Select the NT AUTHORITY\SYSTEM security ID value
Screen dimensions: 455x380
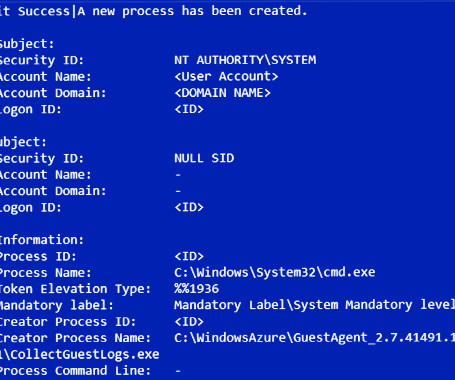tap(245, 60)
